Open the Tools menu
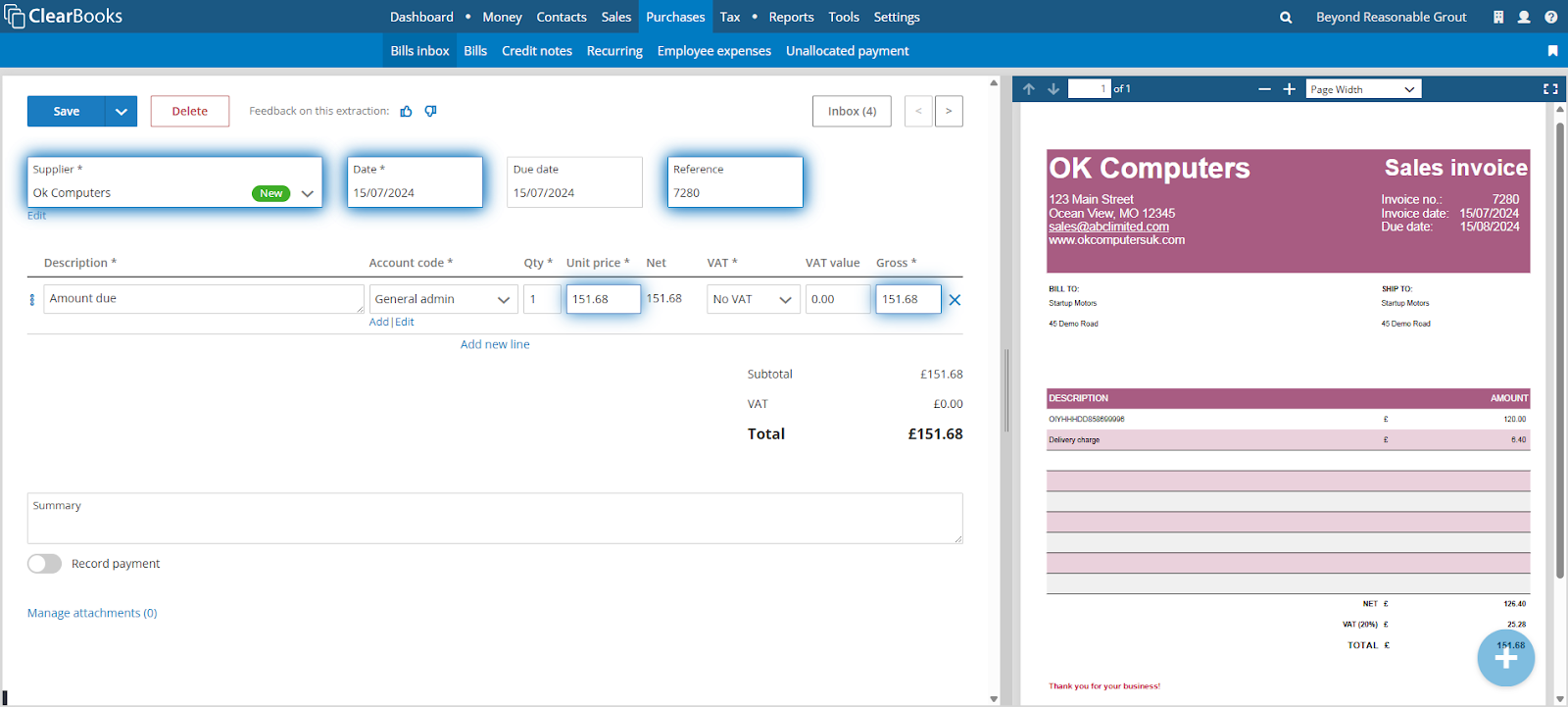The width and height of the screenshot is (1568, 707). [x=844, y=17]
